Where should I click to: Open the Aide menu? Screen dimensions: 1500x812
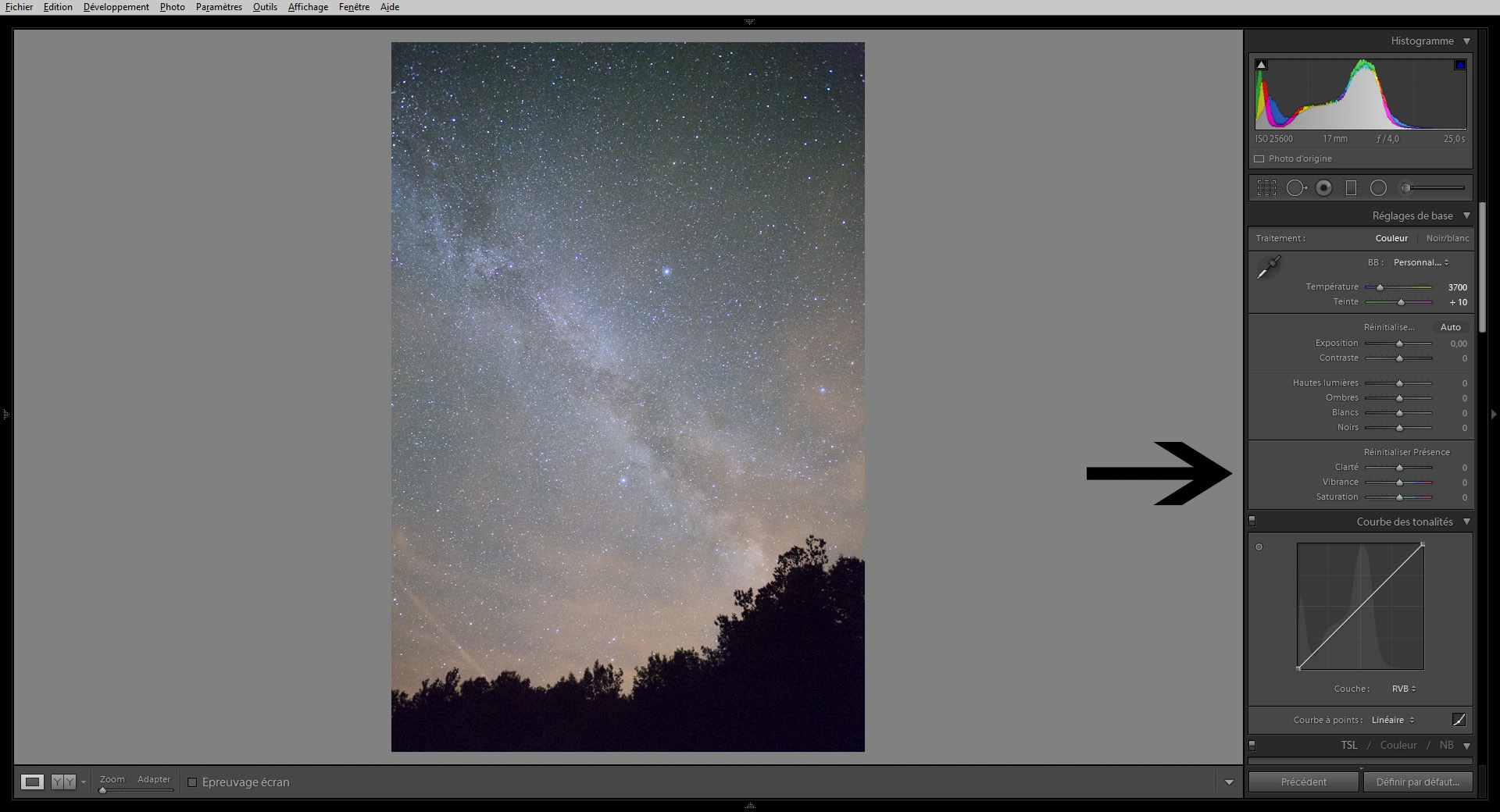(x=390, y=7)
